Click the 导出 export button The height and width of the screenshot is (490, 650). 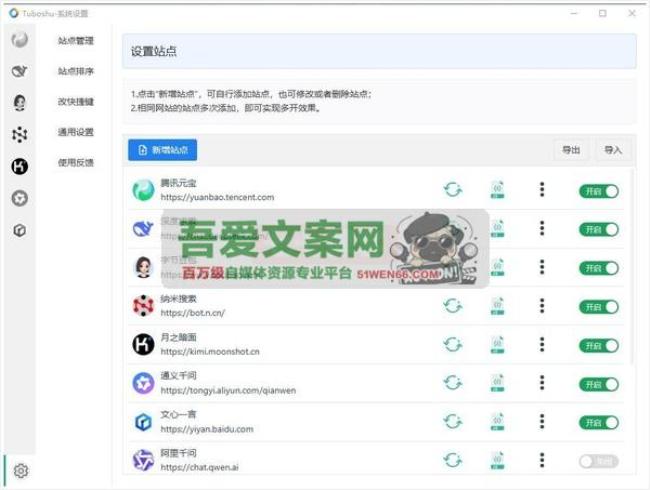click(571, 150)
